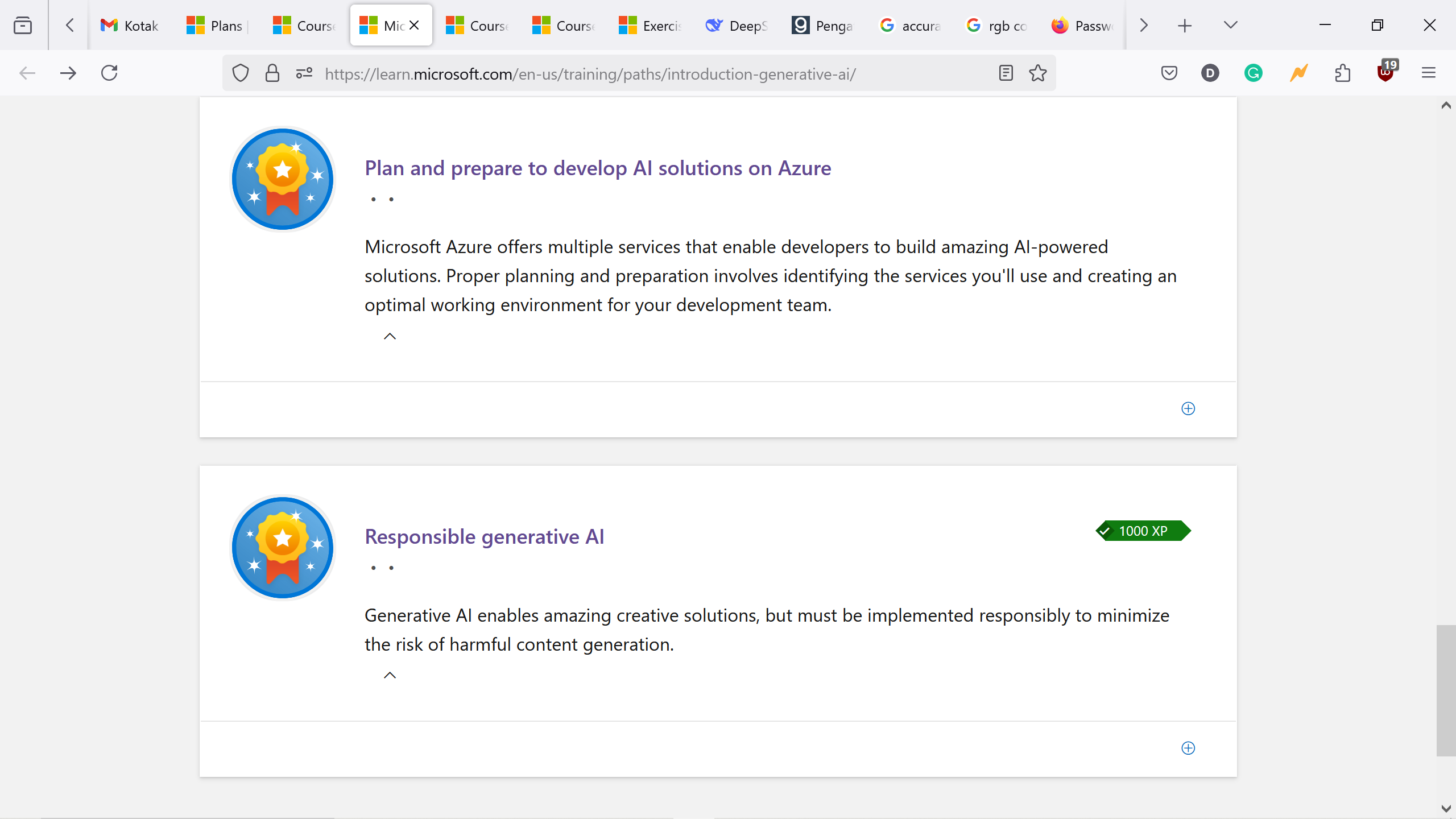Image resolution: width=1456 pixels, height=819 pixels.
Task: Open the Penga tab
Action: click(823, 26)
